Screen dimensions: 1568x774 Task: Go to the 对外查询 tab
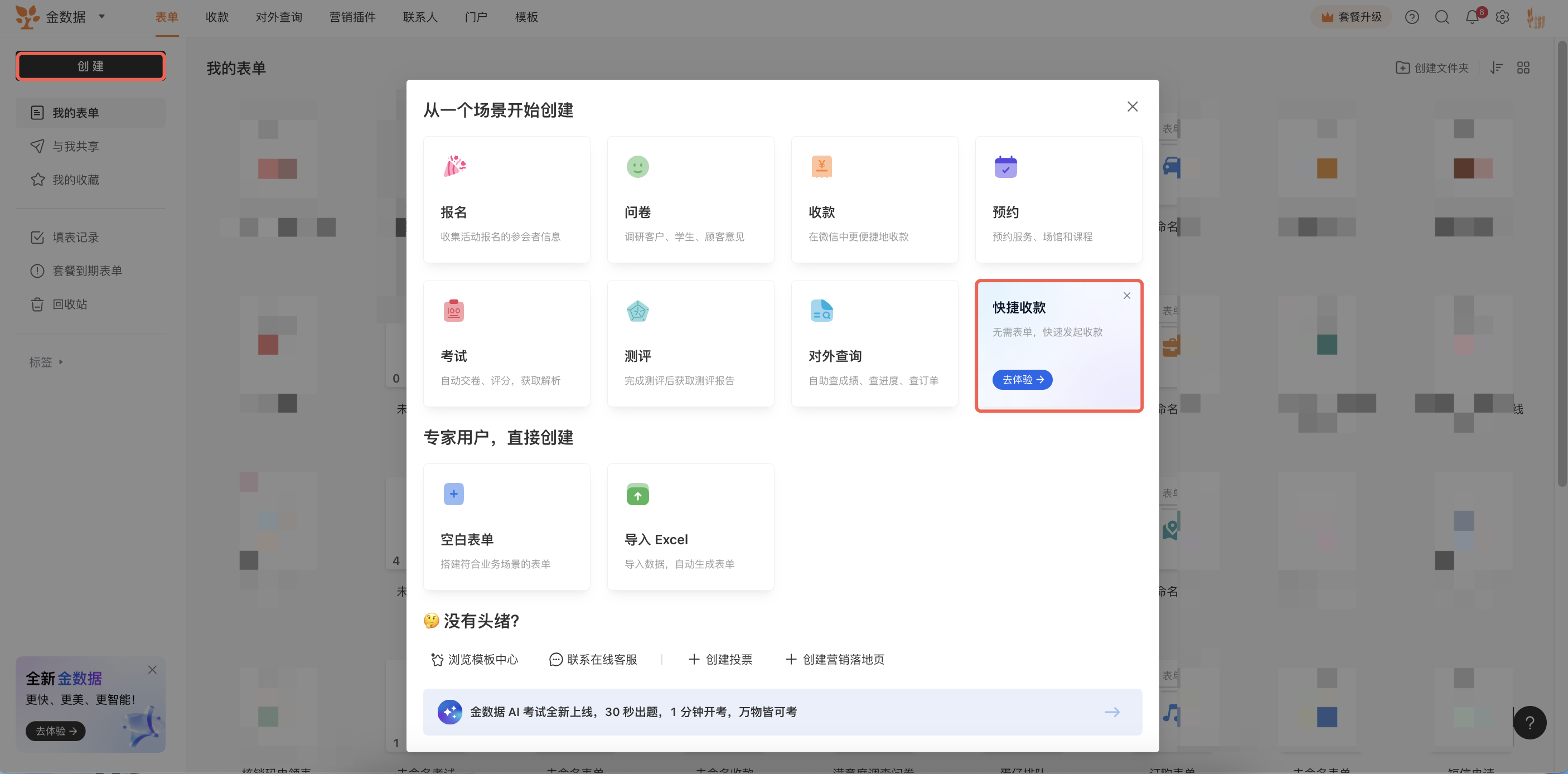pyautogui.click(x=279, y=17)
